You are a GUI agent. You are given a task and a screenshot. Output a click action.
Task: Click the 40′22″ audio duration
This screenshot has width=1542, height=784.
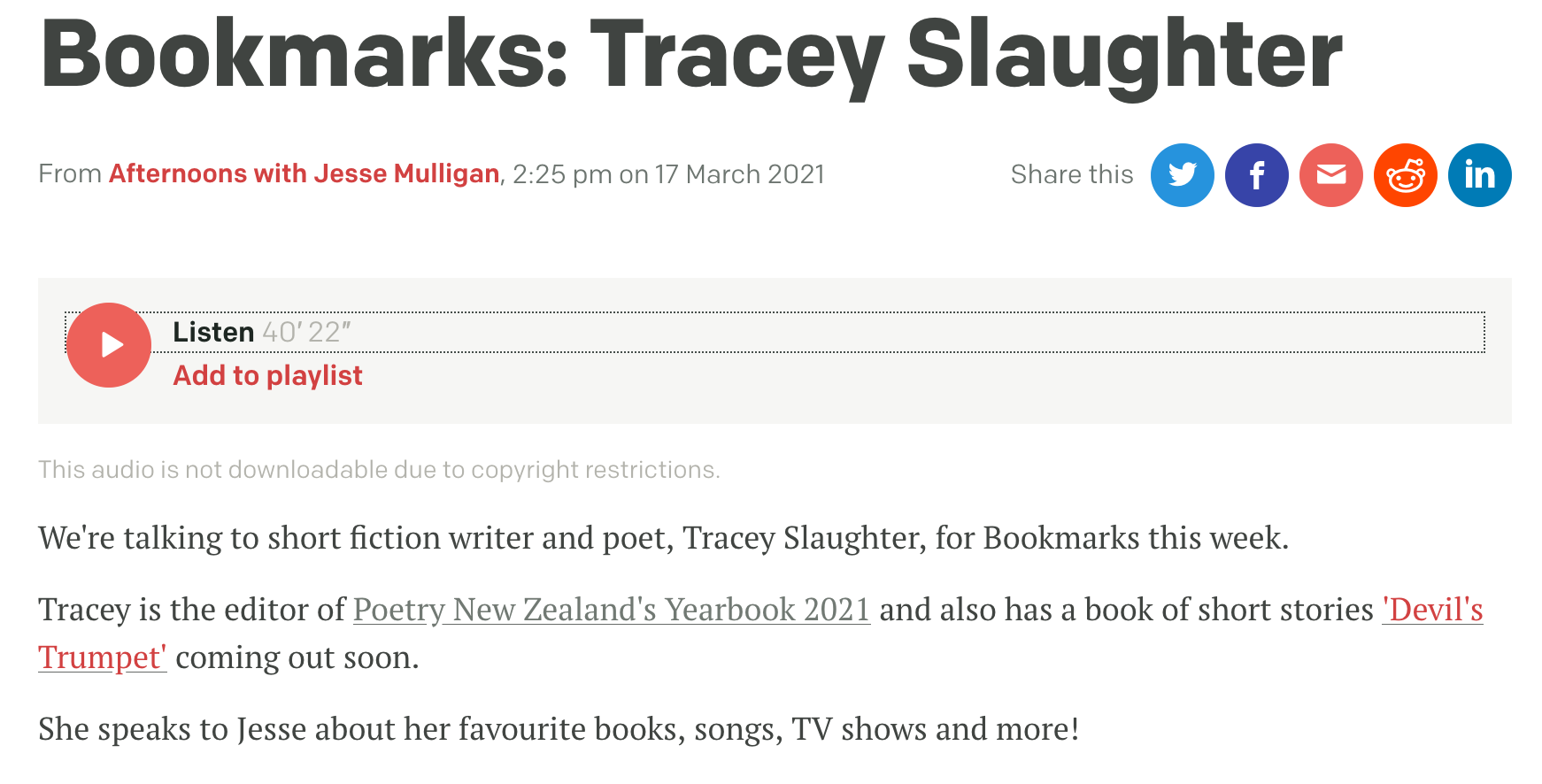306,332
